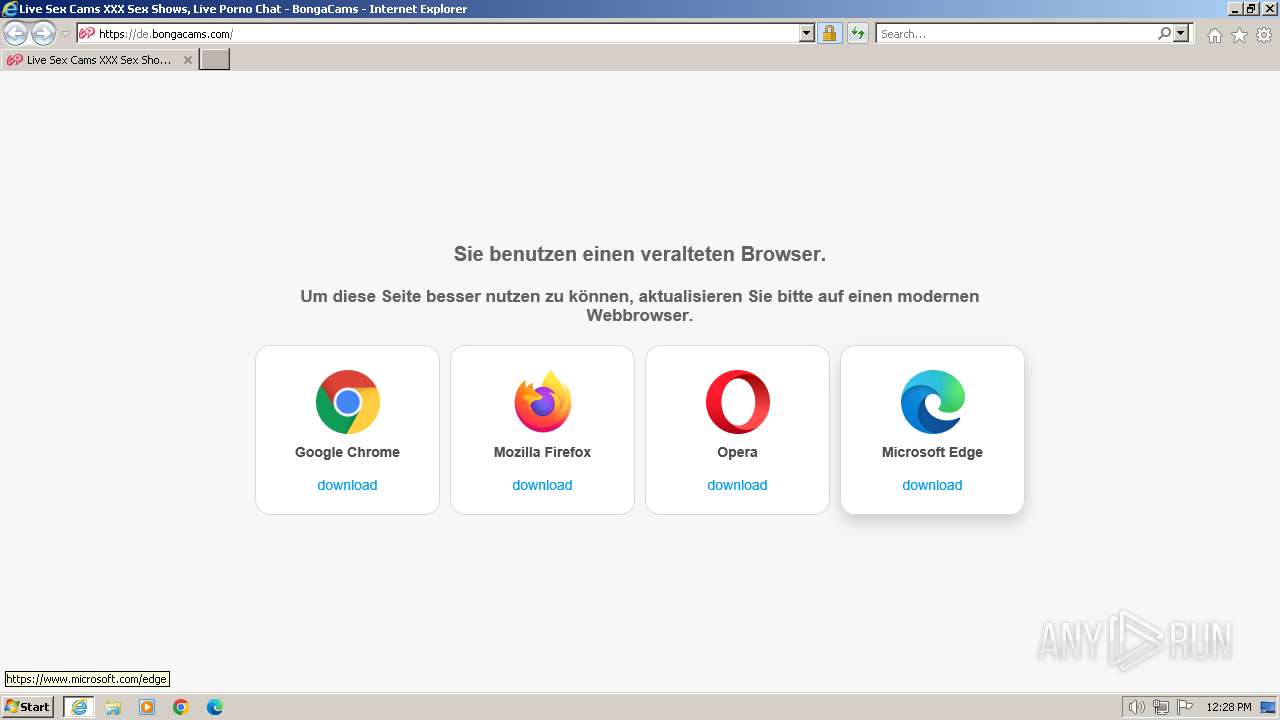This screenshot has height=720, width=1280.
Task: Open the Tools gear icon
Action: [x=1264, y=35]
